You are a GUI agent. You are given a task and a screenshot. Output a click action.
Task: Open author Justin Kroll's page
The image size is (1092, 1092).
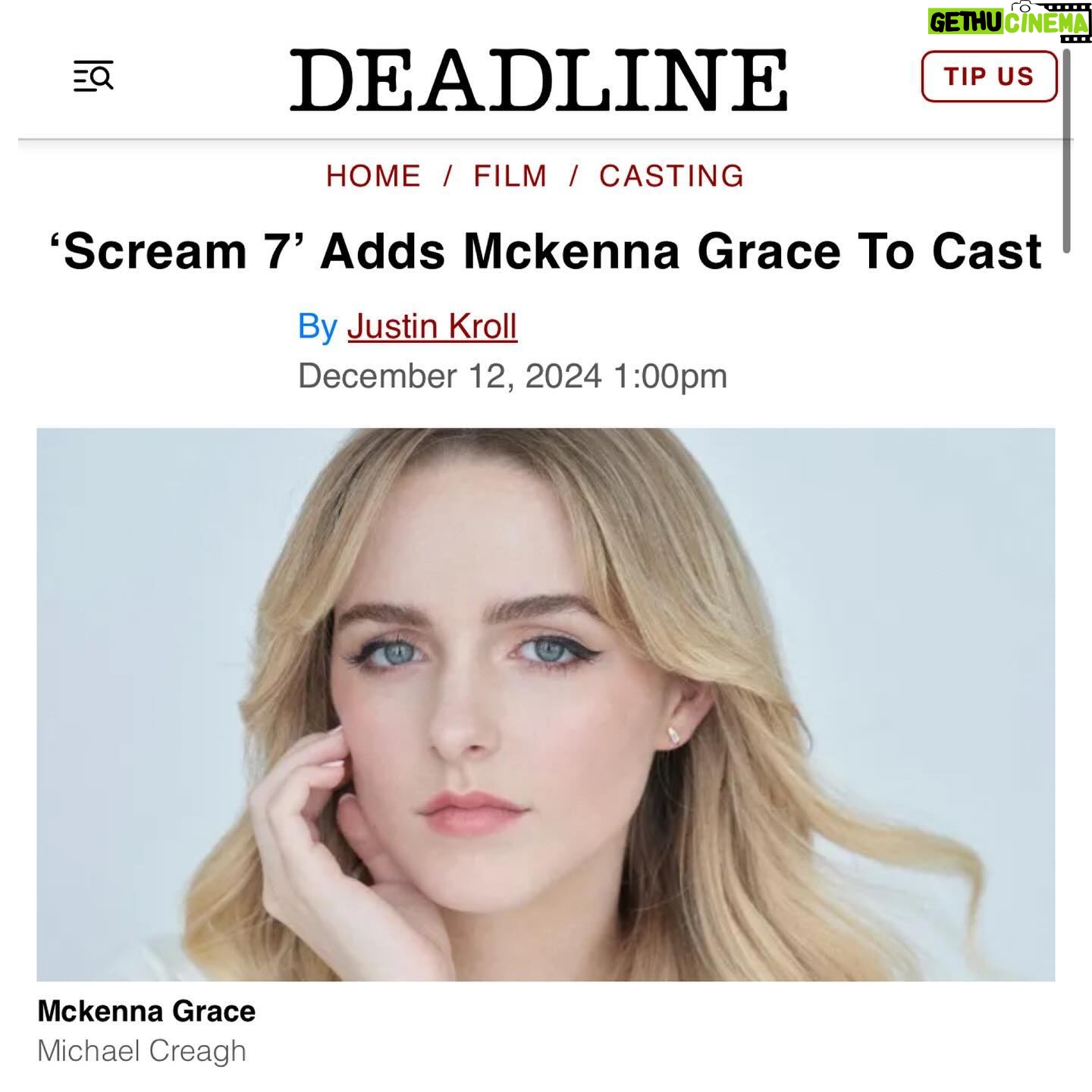432,326
